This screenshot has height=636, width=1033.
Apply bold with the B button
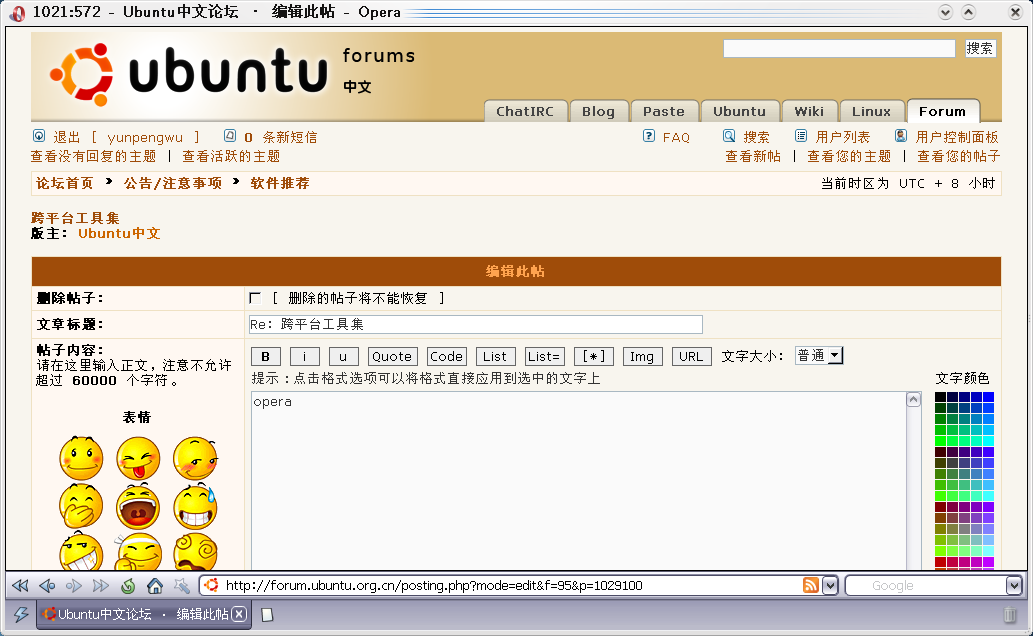click(x=265, y=357)
